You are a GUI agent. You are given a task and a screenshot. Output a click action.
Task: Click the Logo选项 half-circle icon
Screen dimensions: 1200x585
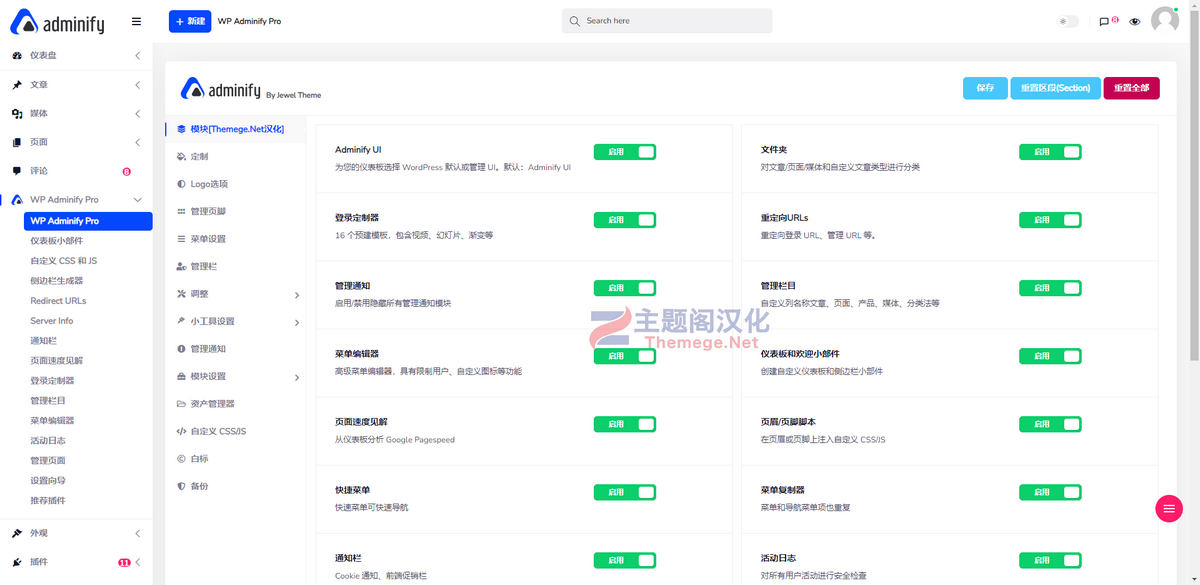[181, 184]
